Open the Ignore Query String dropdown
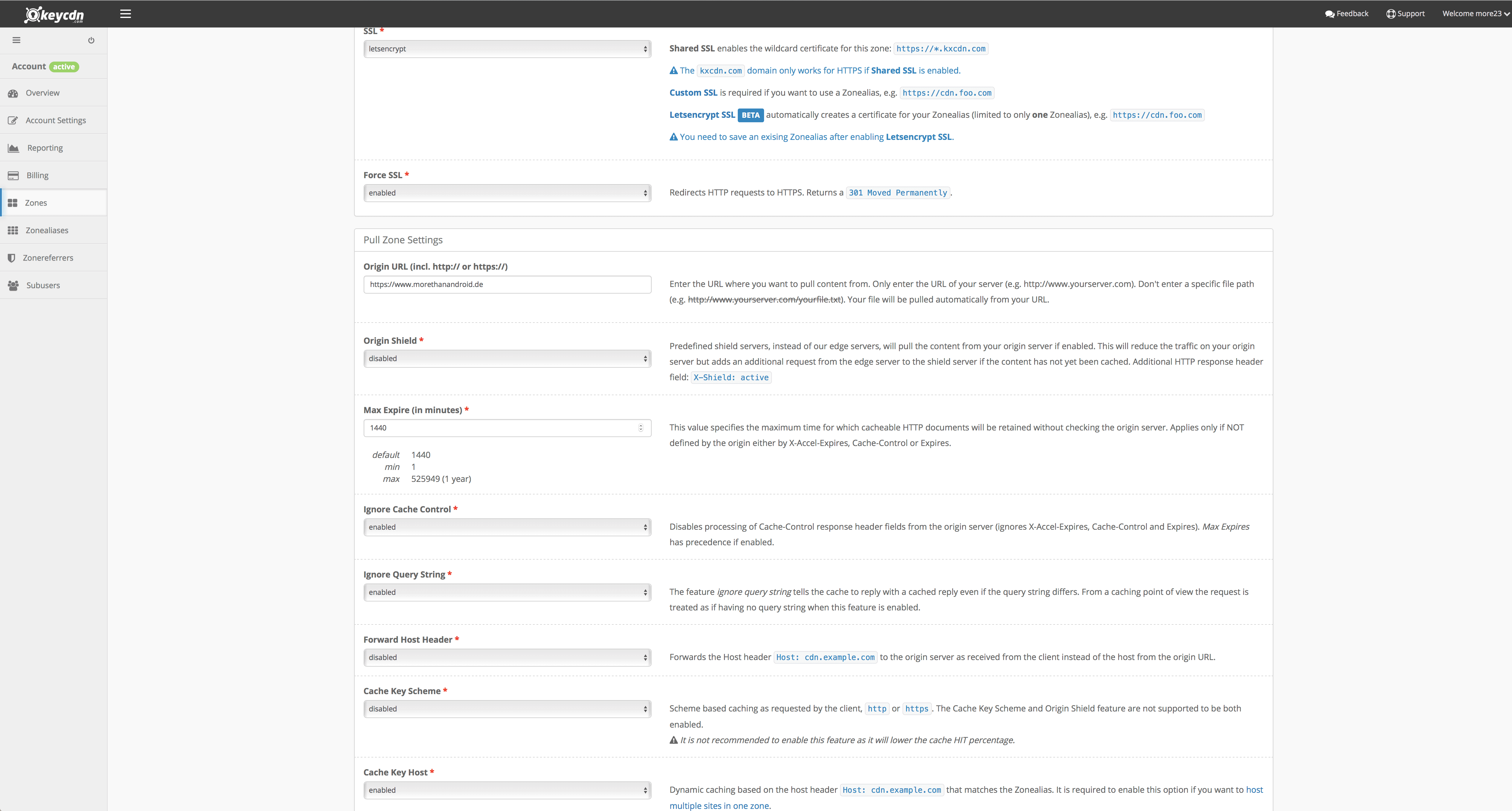This screenshot has width=1512, height=811. 507,592
